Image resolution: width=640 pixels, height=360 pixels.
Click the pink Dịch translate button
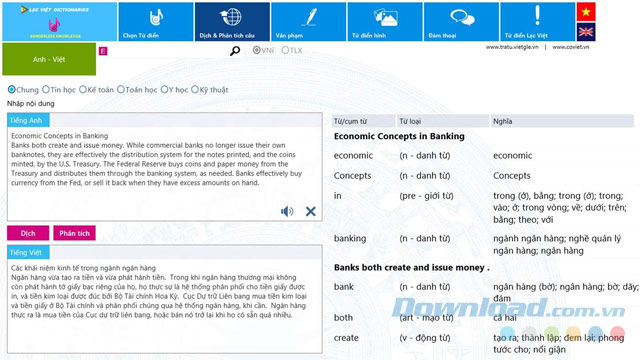[x=28, y=233]
